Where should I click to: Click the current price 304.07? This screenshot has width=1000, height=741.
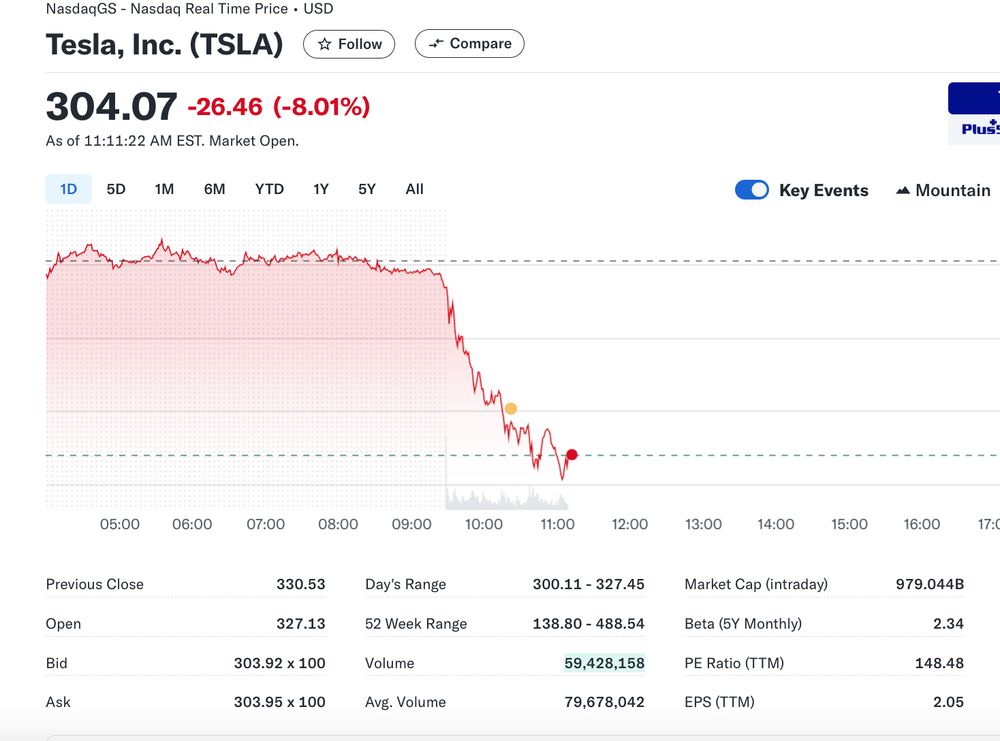[112, 106]
